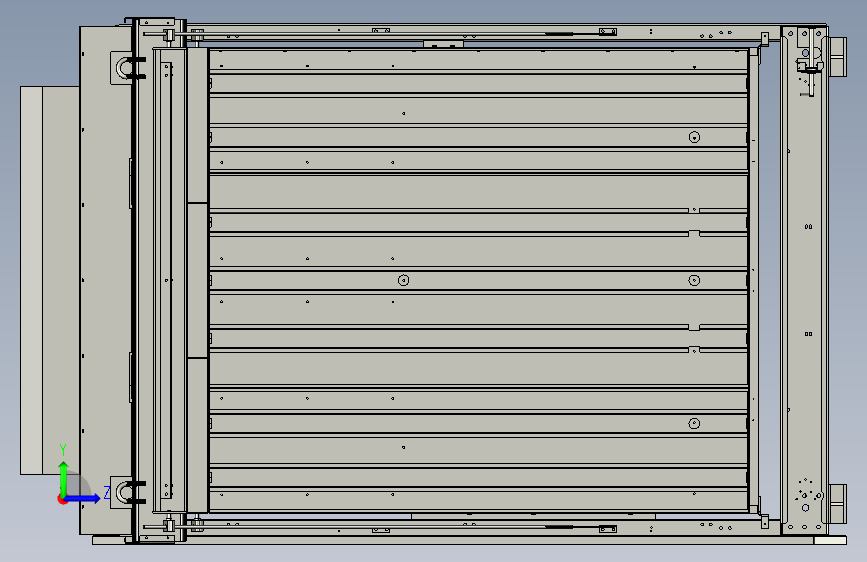Select the circled hole at panel center

[404, 280]
